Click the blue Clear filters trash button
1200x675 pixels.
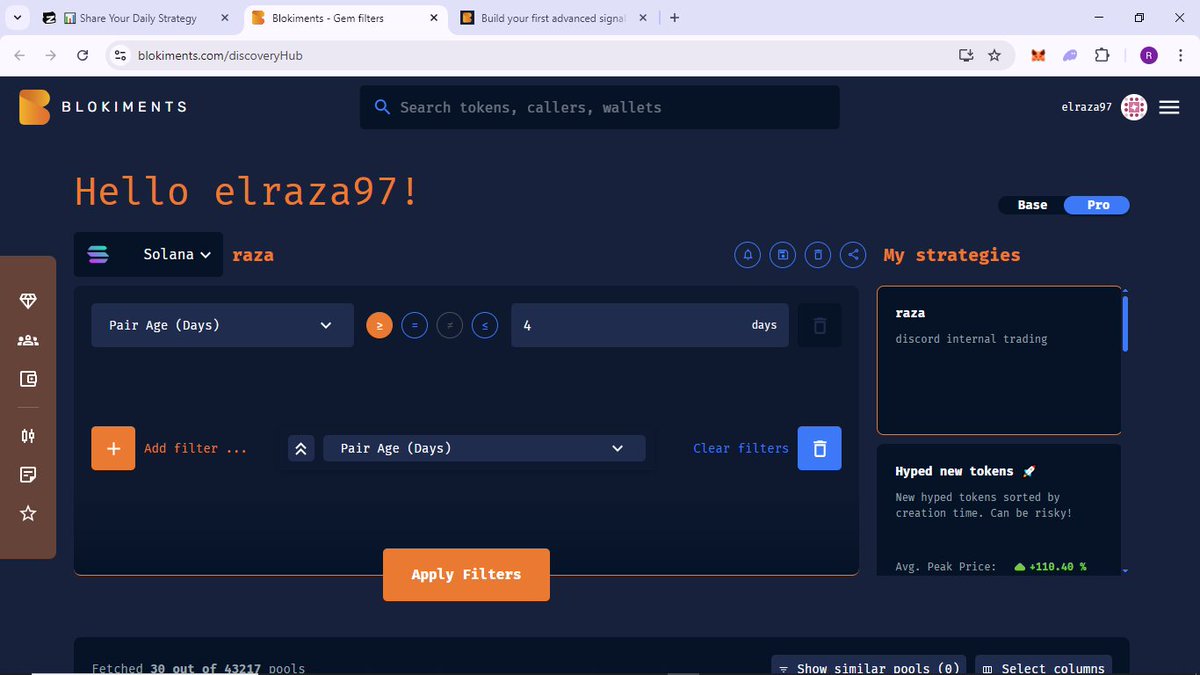coord(819,448)
